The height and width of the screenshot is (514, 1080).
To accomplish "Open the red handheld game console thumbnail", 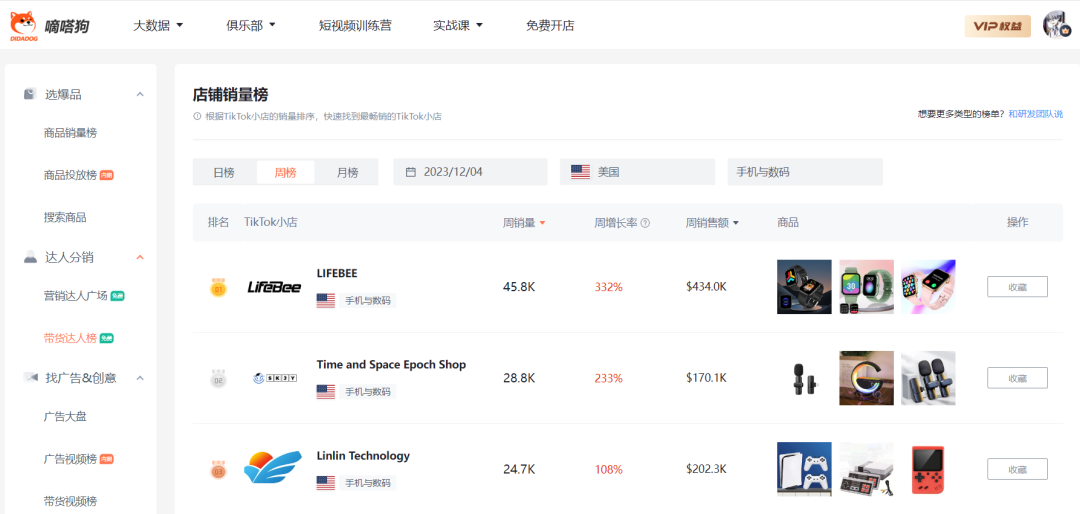I will point(927,469).
